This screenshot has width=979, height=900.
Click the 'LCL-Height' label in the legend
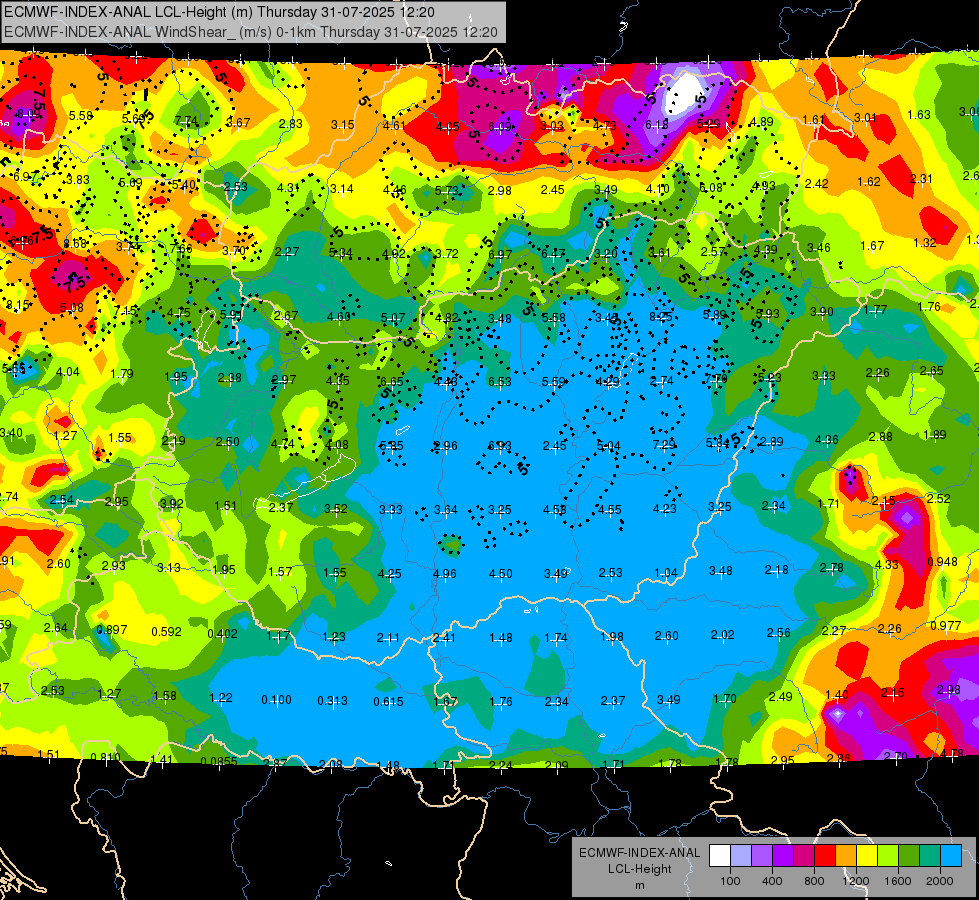[639, 869]
